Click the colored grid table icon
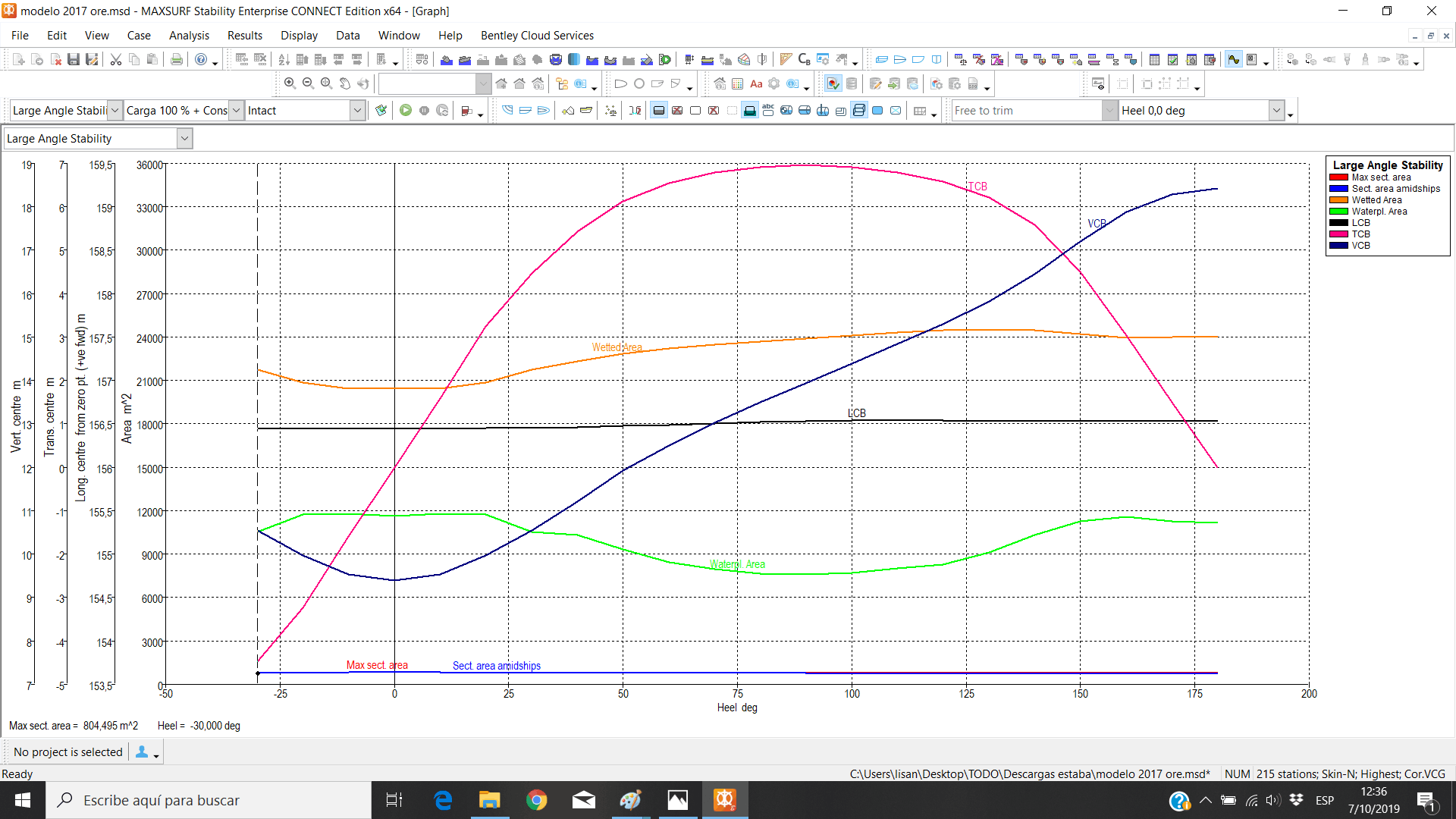Viewport: 1456px width, 819px height. (738, 83)
